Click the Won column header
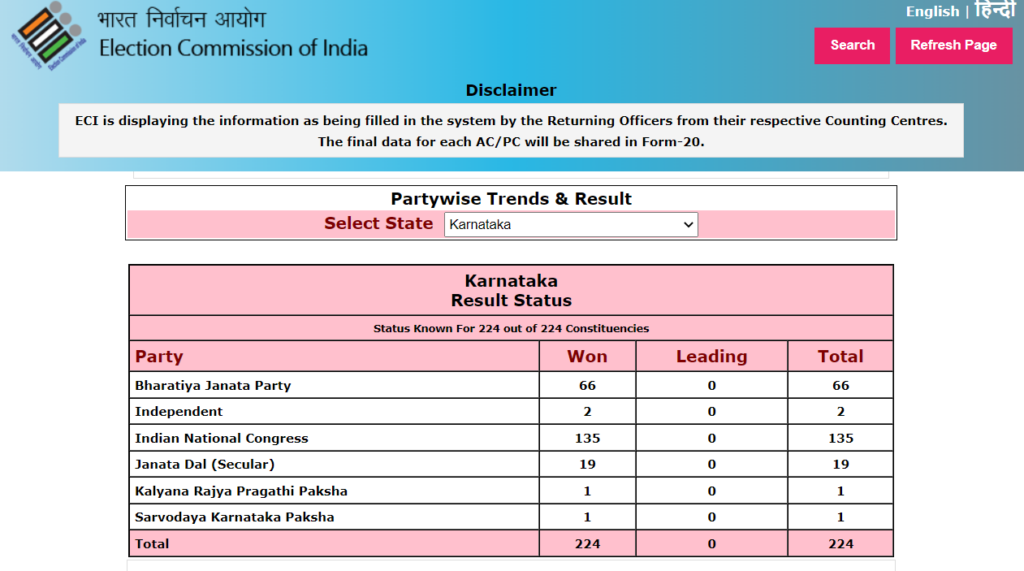The height and width of the screenshot is (571, 1024). [x=587, y=357]
